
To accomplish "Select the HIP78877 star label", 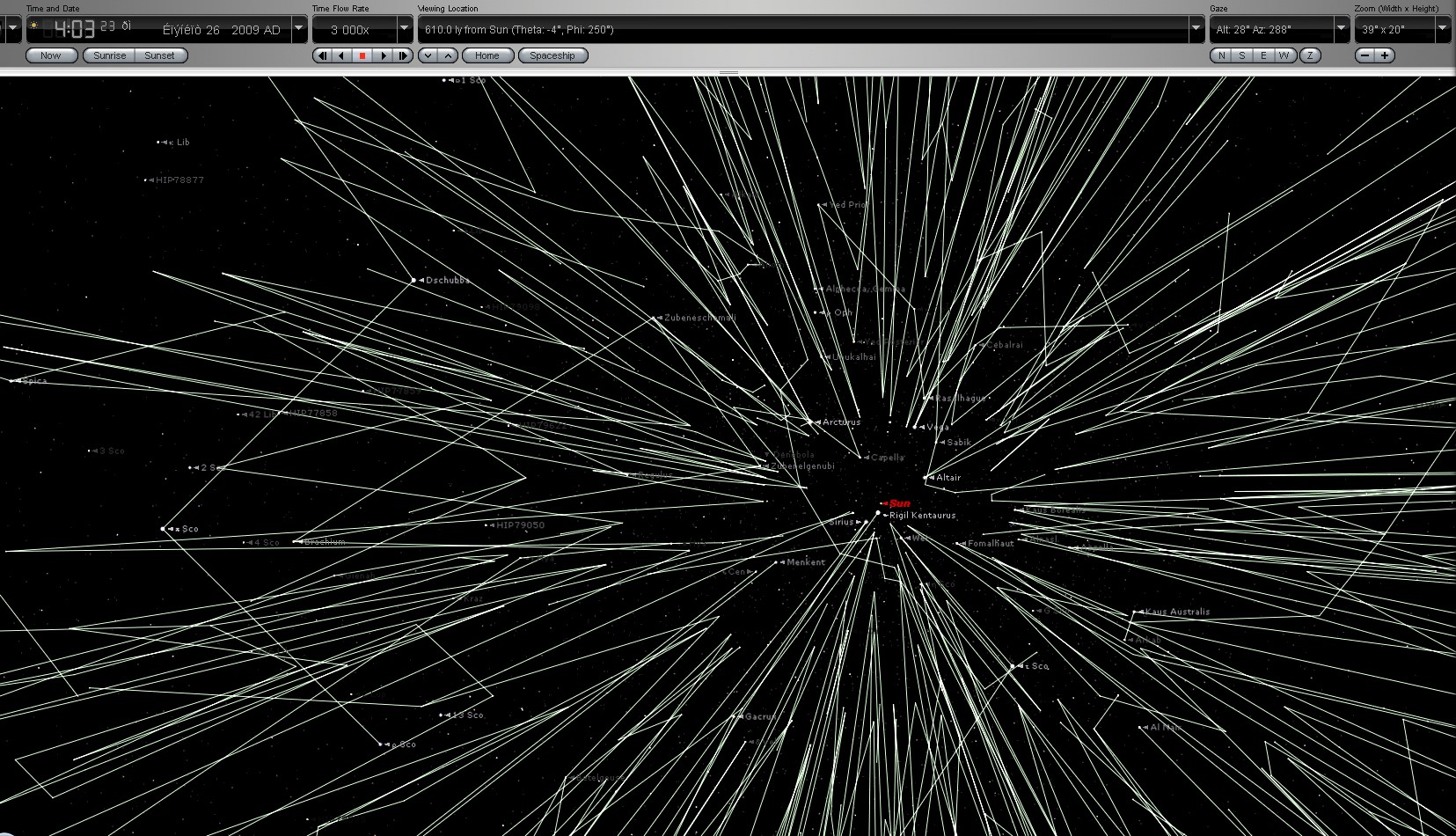I will coord(179,180).
